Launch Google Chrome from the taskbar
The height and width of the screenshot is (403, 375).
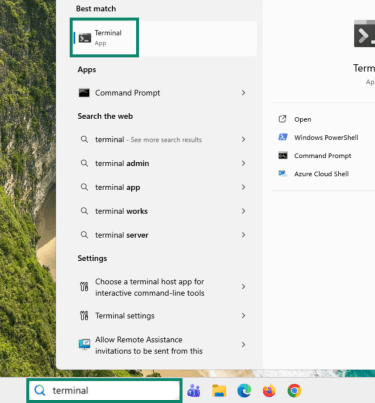click(x=294, y=391)
